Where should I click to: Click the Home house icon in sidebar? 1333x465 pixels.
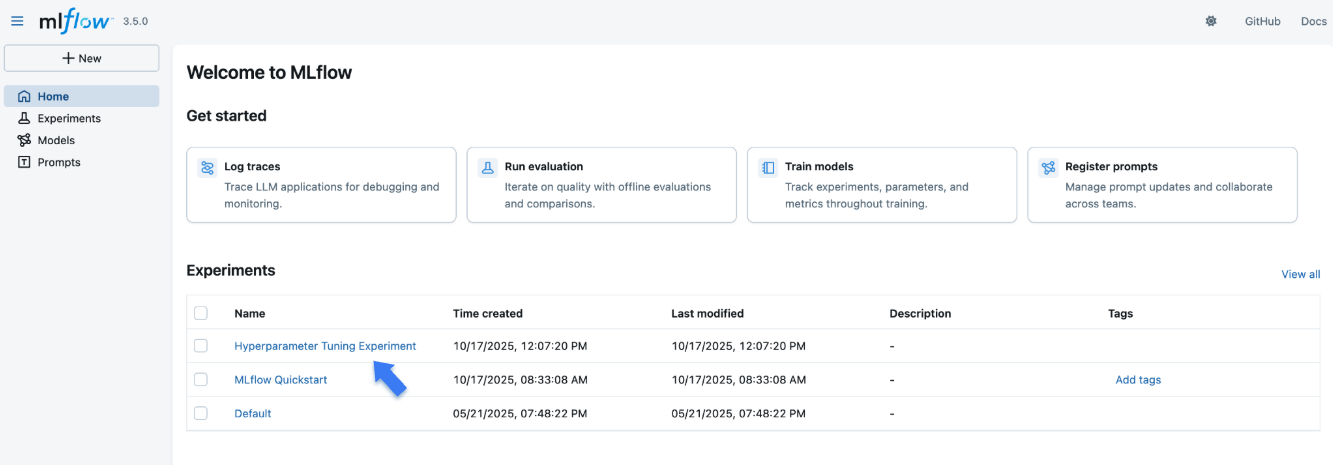coord(24,97)
